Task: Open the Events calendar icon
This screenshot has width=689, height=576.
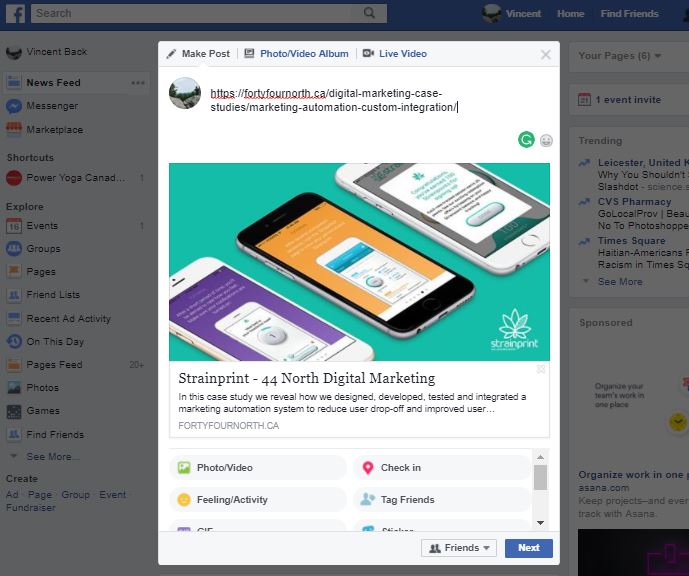Action: point(14,226)
